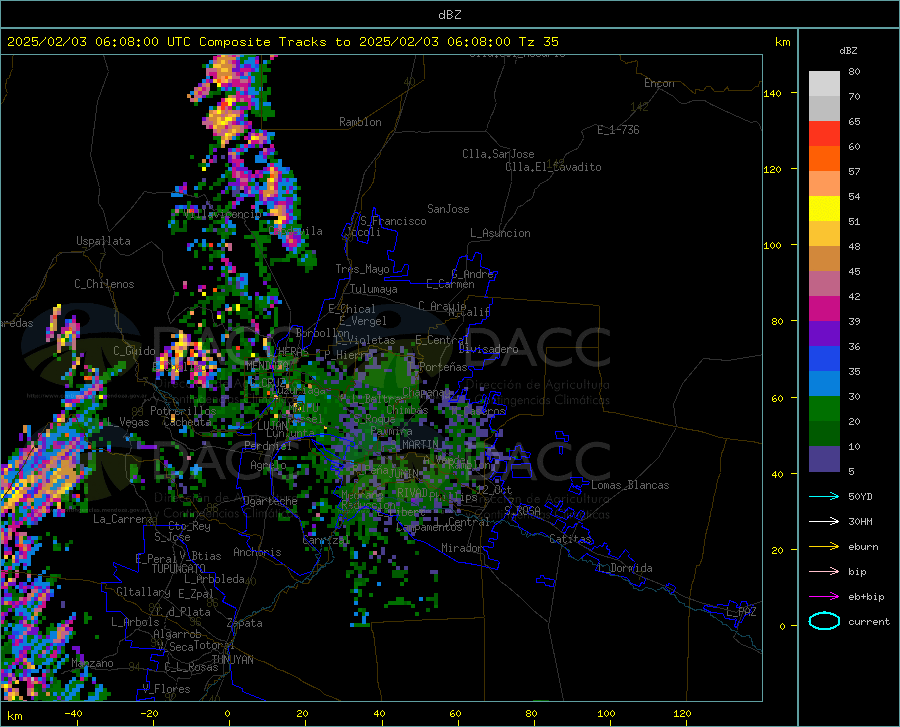
Task: Select the bright yellow 51-54 dBZ swatch
Action: (824, 209)
